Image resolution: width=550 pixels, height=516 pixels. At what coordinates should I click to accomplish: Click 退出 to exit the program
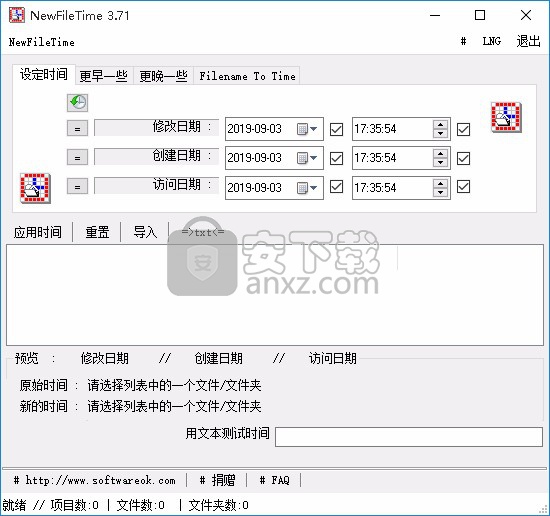coord(528,41)
